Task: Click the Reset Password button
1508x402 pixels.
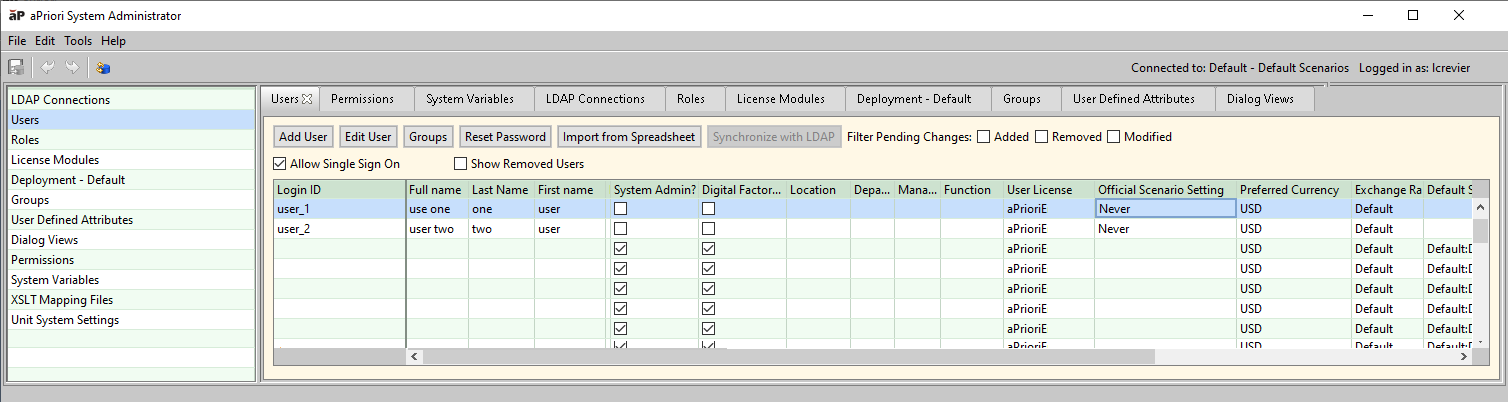Action: pyautogui.click(x=506, y=137)
